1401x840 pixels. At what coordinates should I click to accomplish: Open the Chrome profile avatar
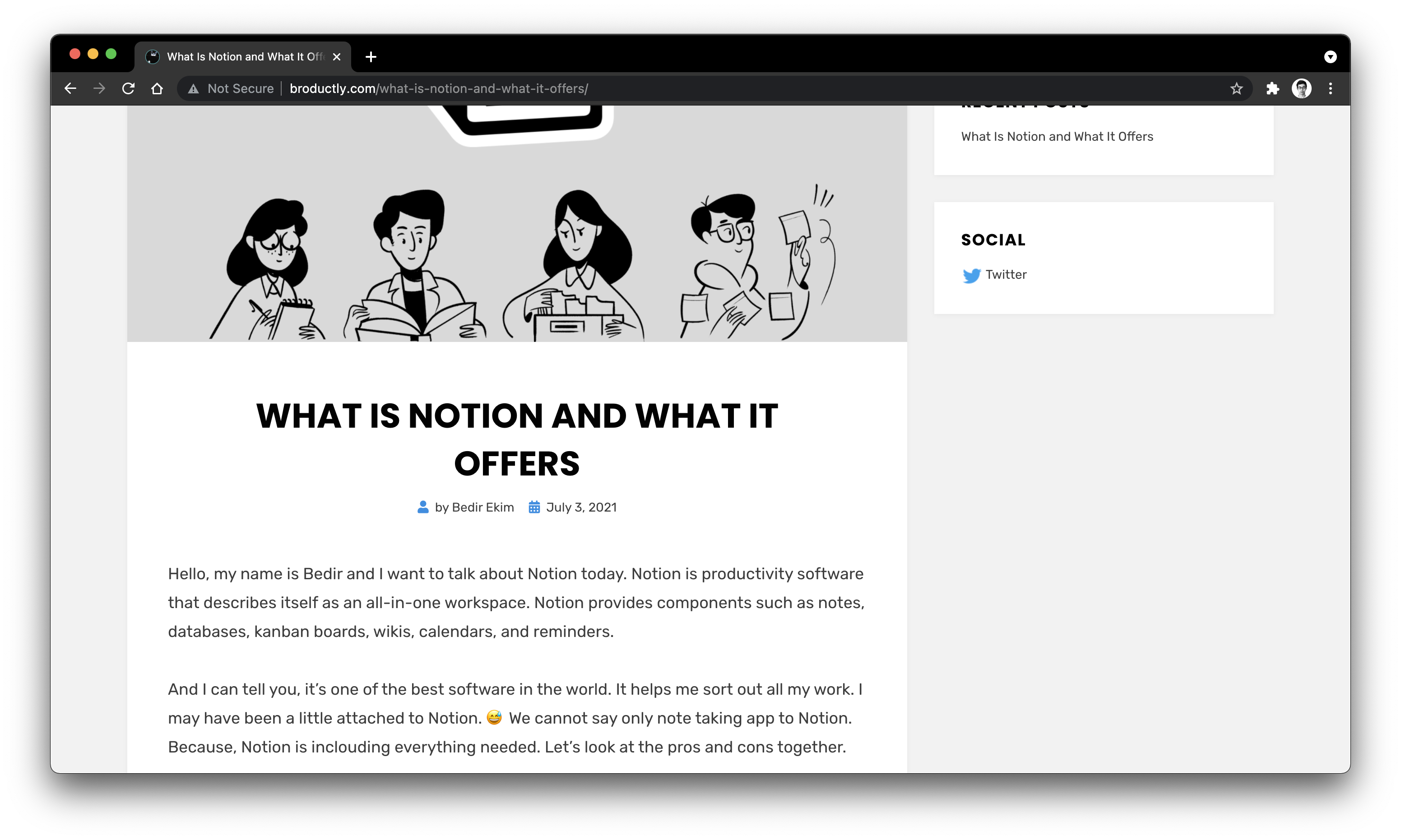click(x=1301, y=89)
